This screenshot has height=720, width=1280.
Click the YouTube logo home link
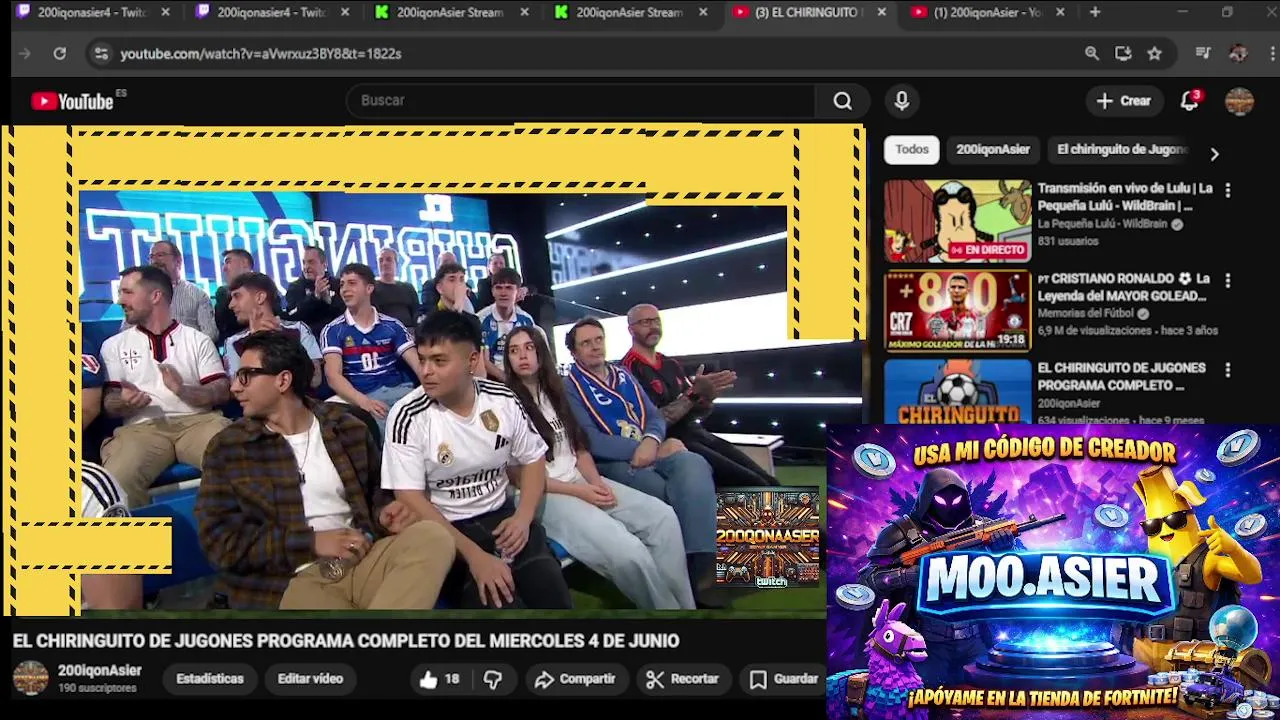72,101
